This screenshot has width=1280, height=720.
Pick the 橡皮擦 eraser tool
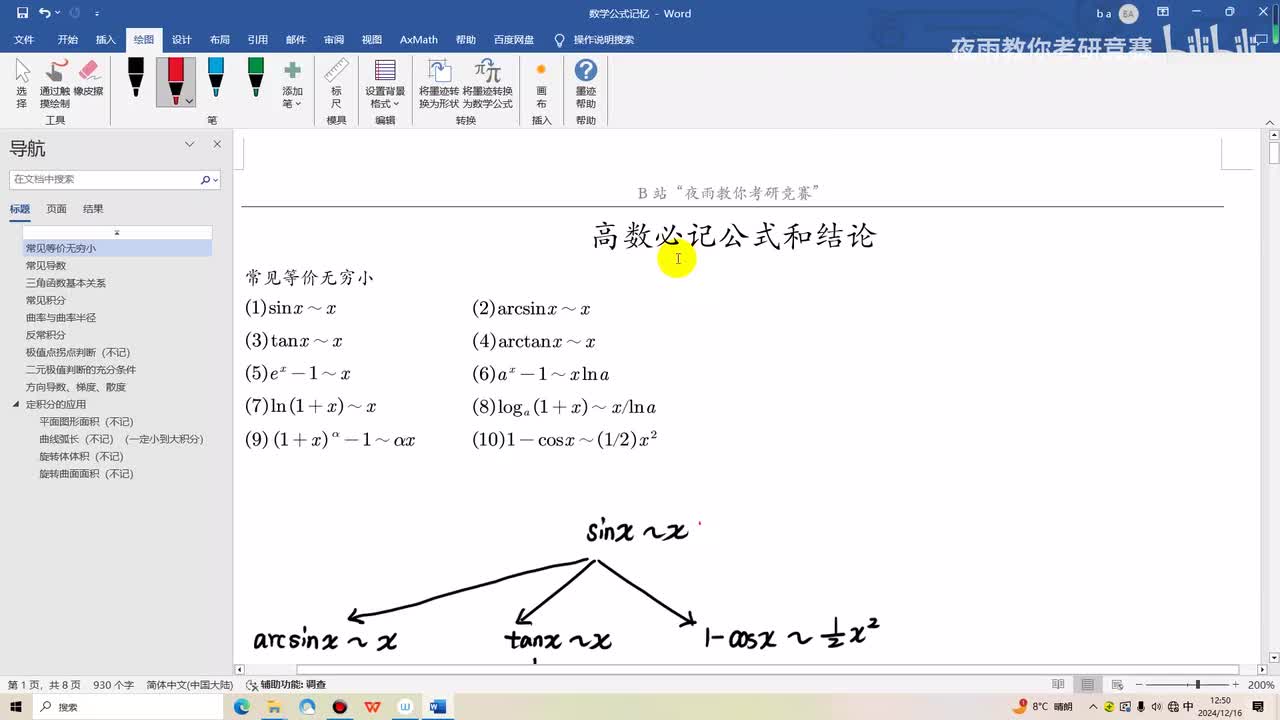tap(88, 78)
